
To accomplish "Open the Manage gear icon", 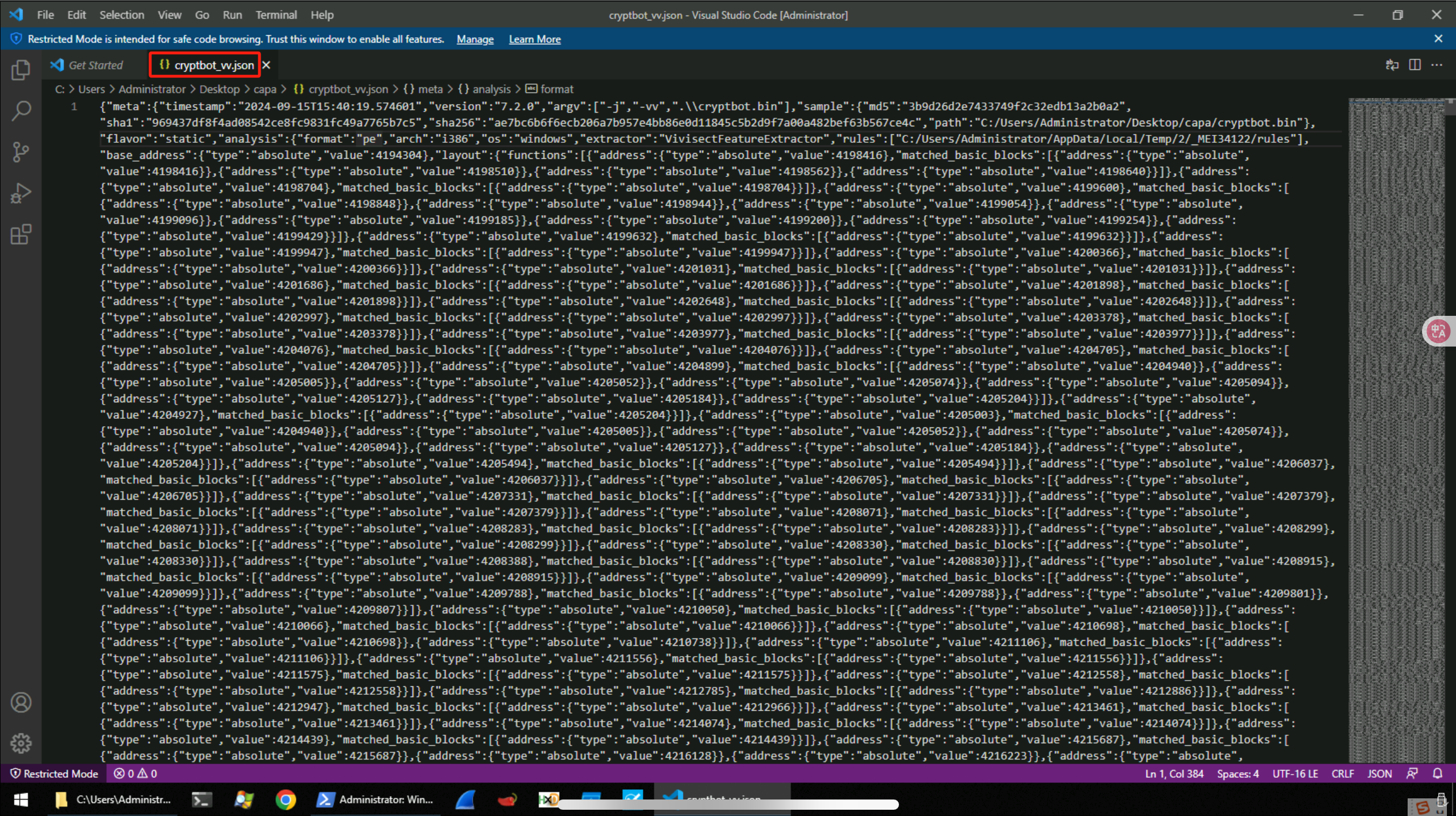I will [x=21, y=743].
